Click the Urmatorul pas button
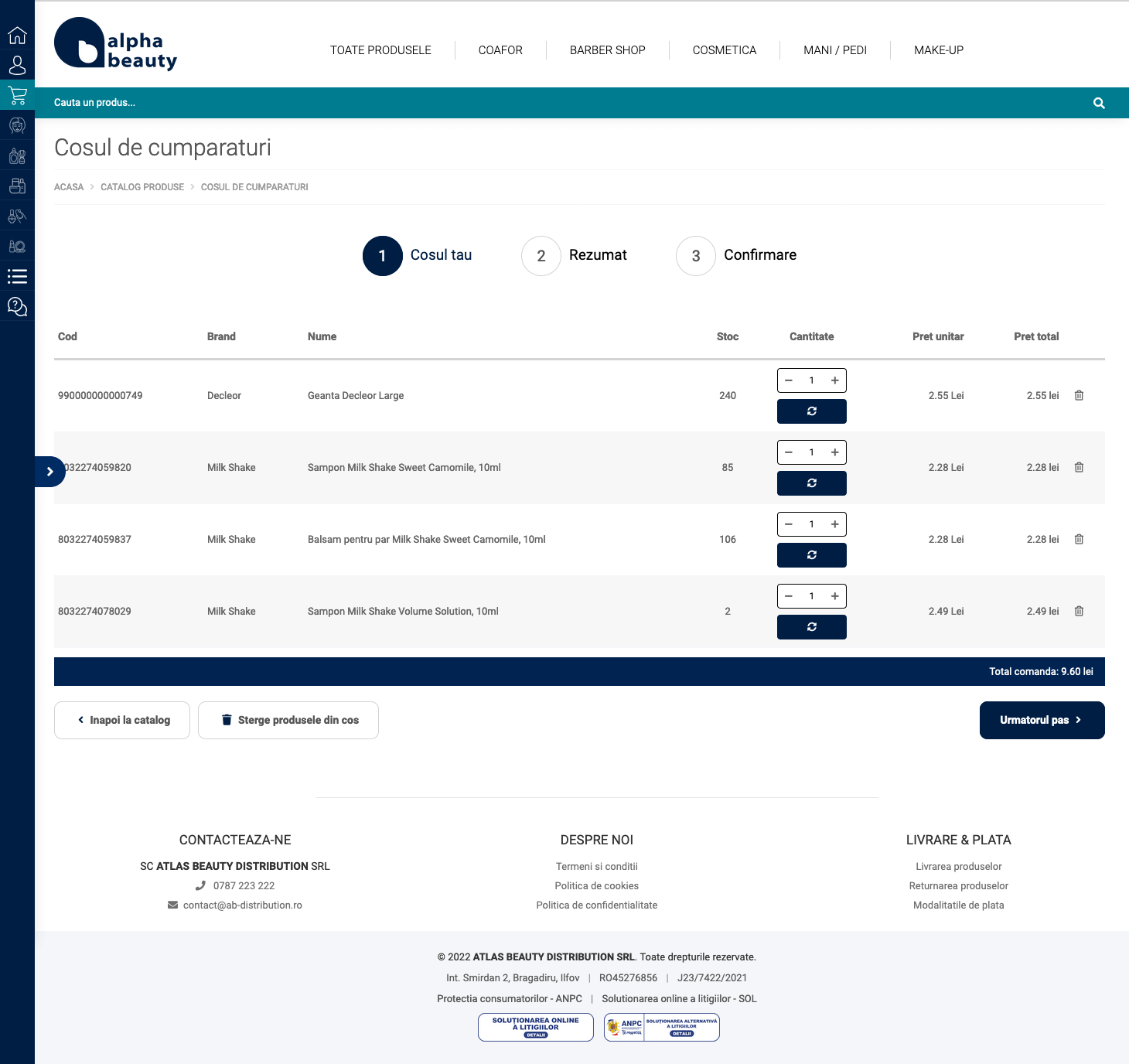1129x1064 pixels. coord(1042,720)
